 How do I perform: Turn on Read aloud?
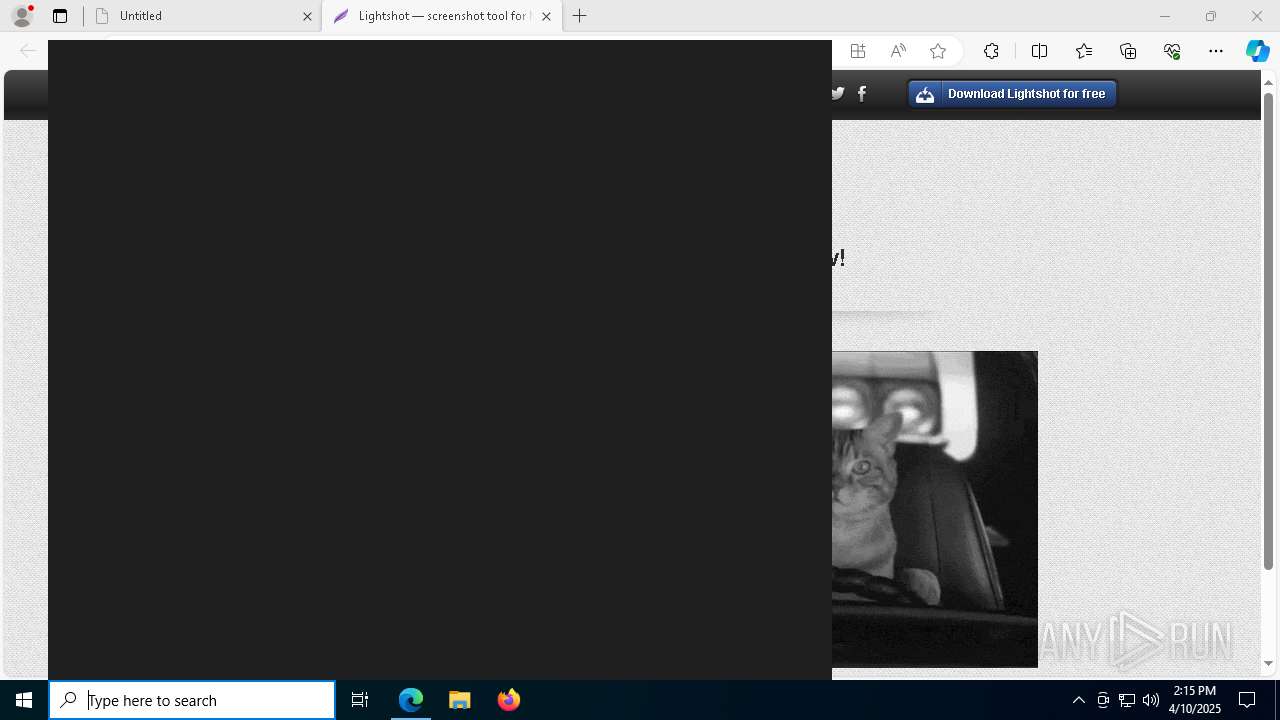(898, 51)
